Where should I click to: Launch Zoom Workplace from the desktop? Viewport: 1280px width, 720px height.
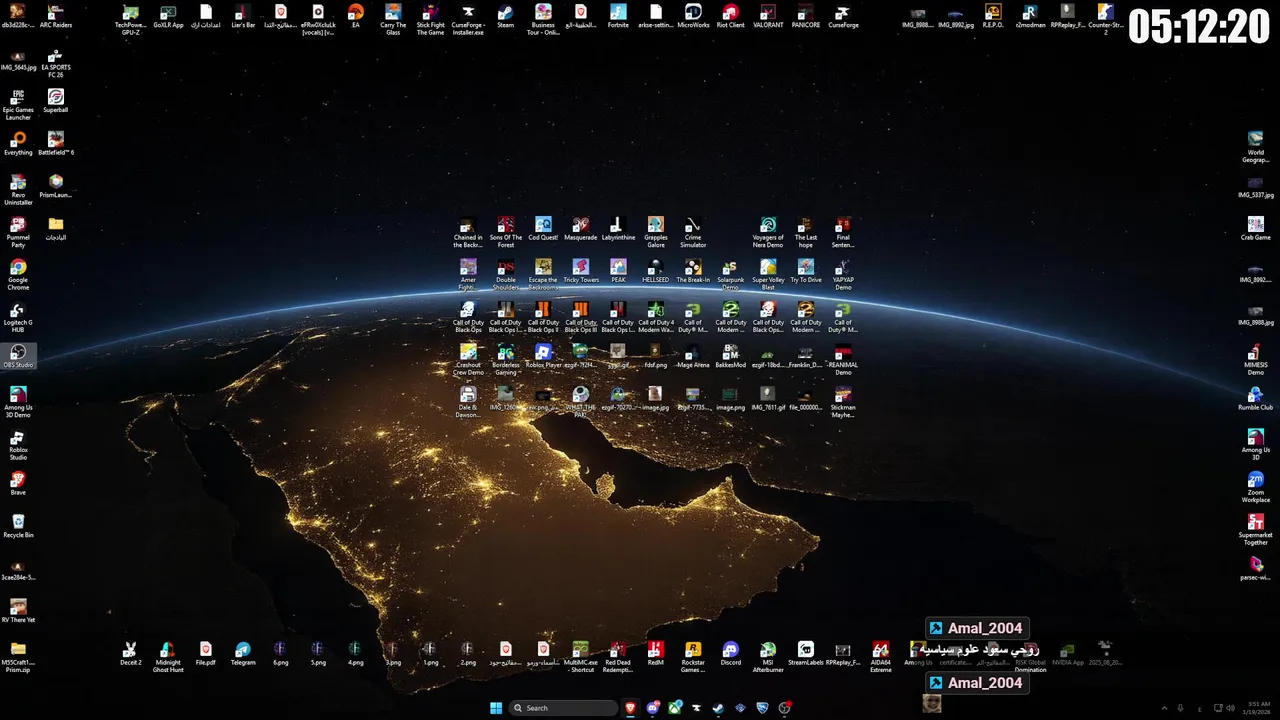(1256, 487)
